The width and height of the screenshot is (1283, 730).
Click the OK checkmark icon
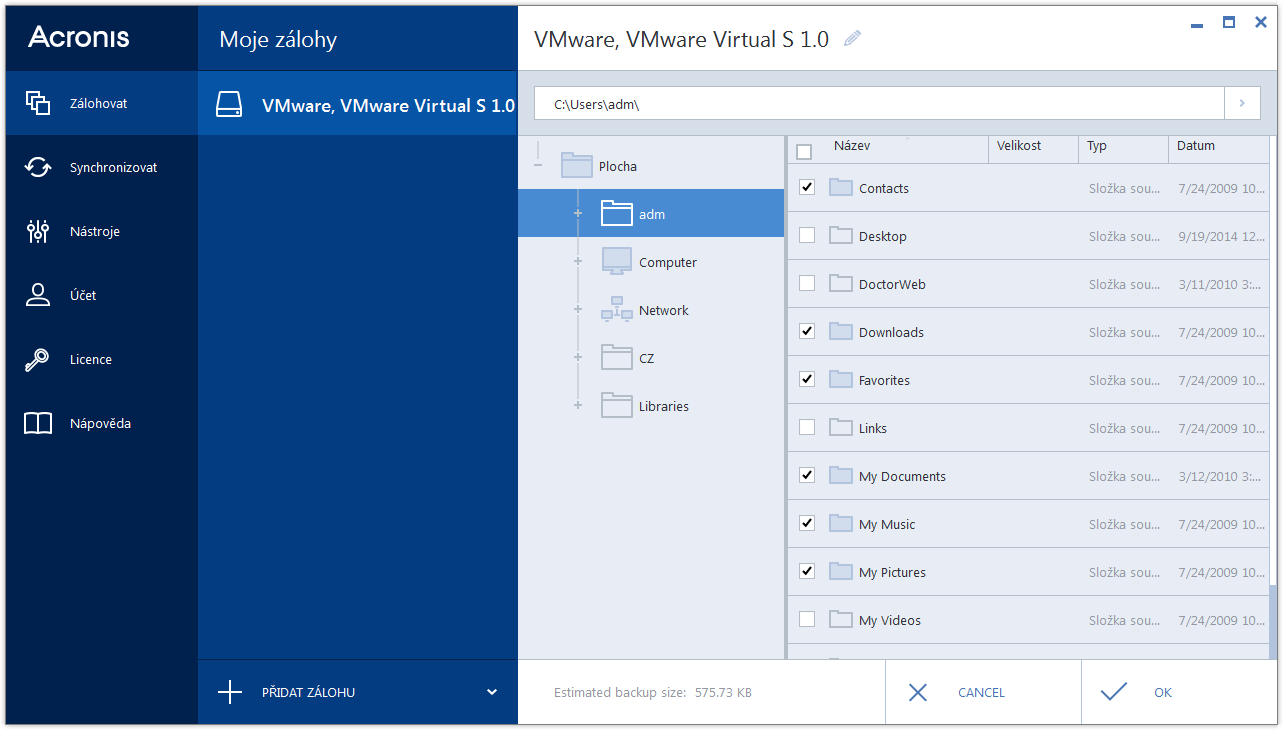1113,692
